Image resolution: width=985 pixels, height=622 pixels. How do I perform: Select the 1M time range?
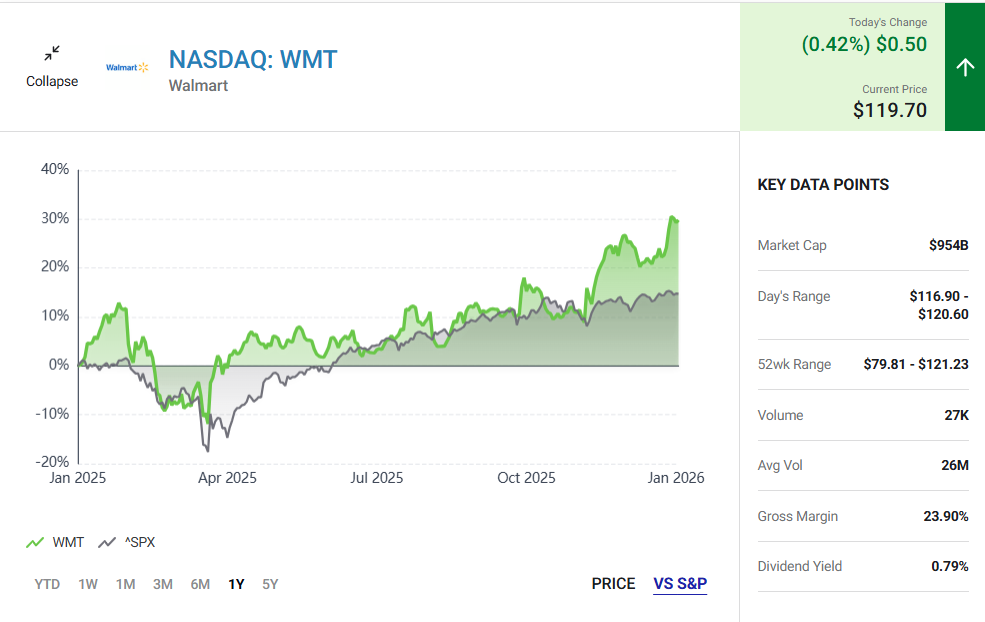(x=125, y=584)
